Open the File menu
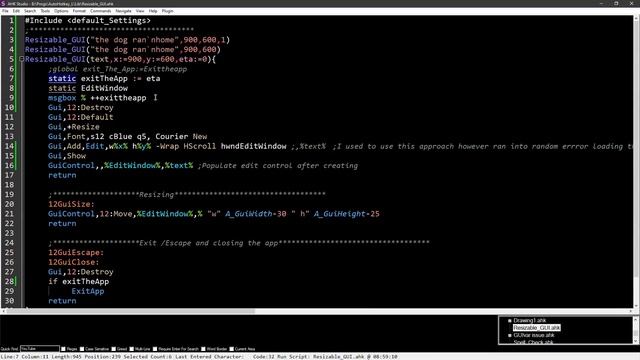640x360 pixels. 5,11
